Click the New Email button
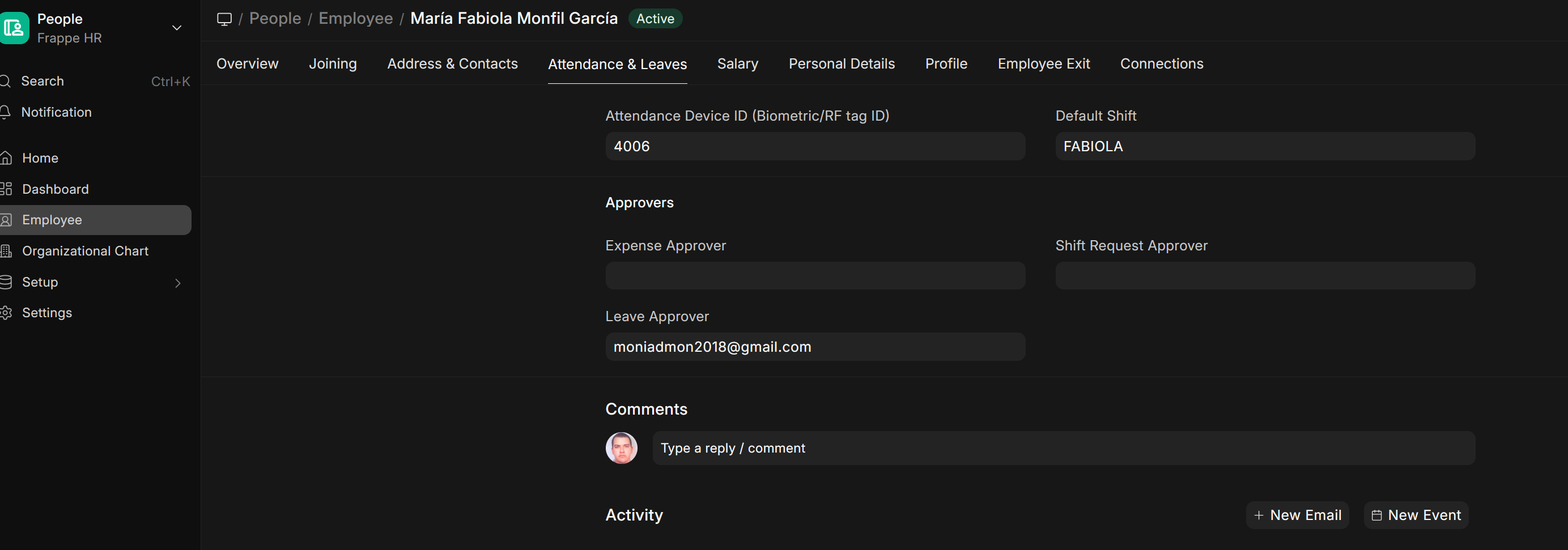Viewport: 1568px width, 550px height. tap(1297, 515)
